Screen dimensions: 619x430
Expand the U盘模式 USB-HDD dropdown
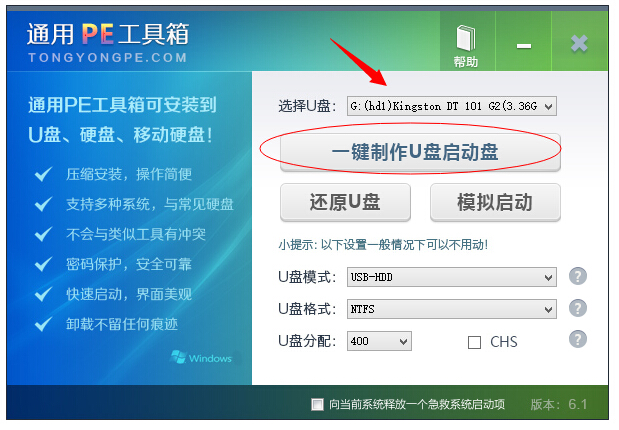(x=452, y=277)
